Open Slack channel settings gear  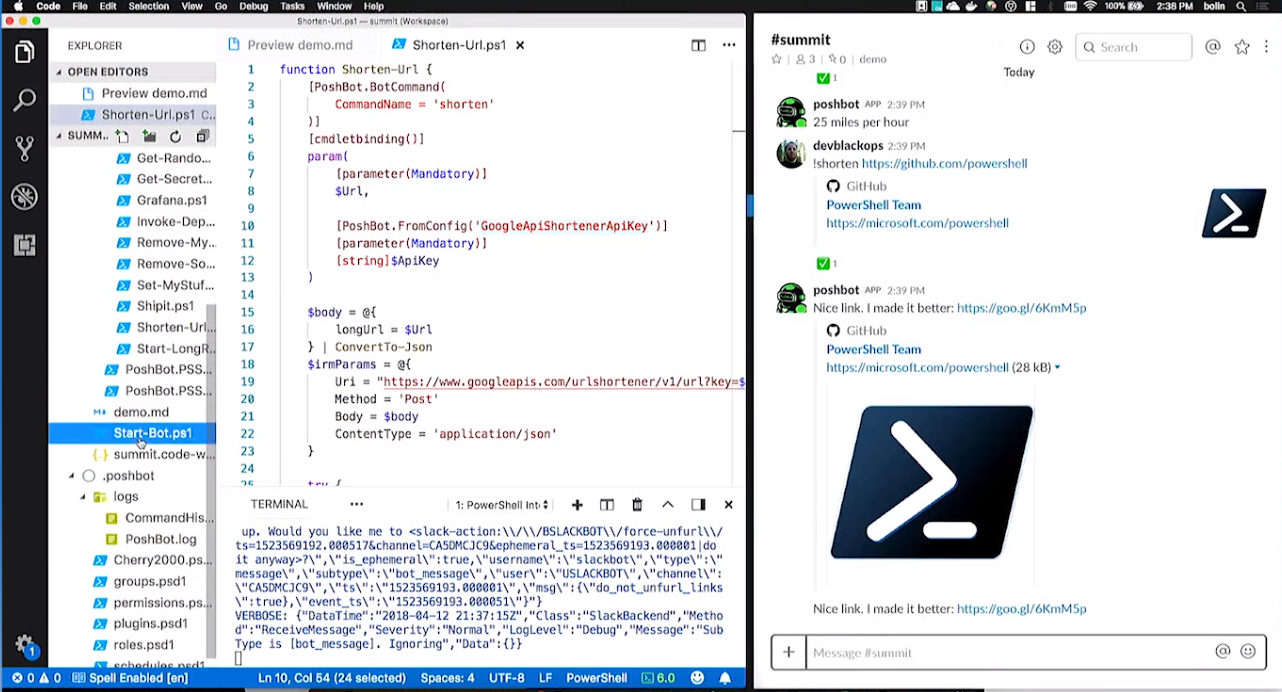click(x=1055, y=47)
